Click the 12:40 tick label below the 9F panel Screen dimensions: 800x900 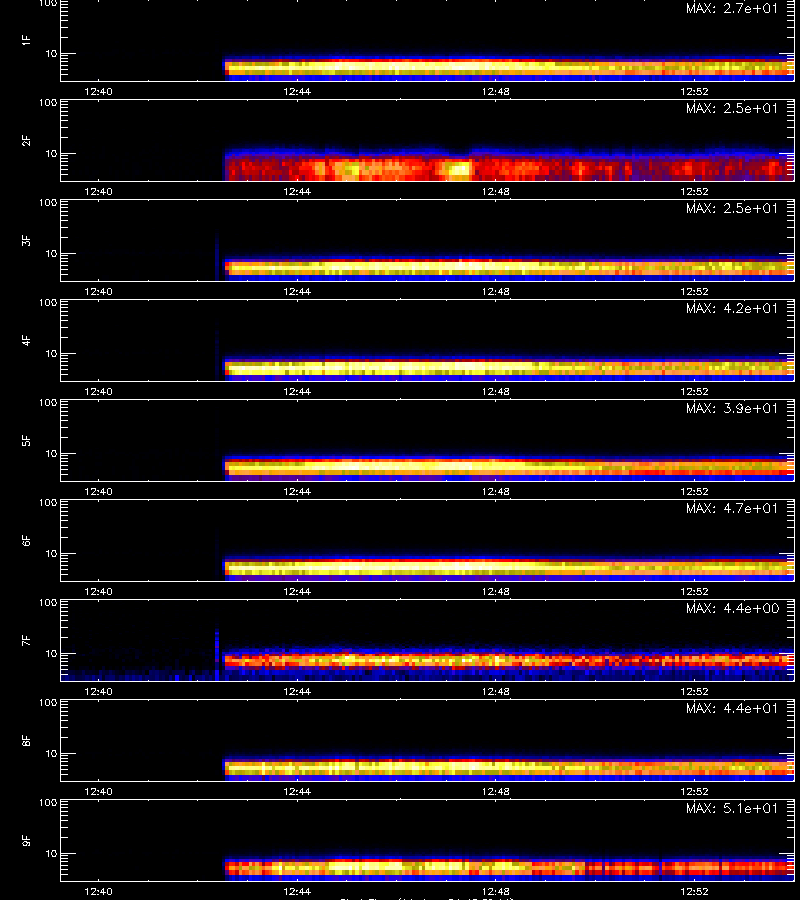(98, 891)
